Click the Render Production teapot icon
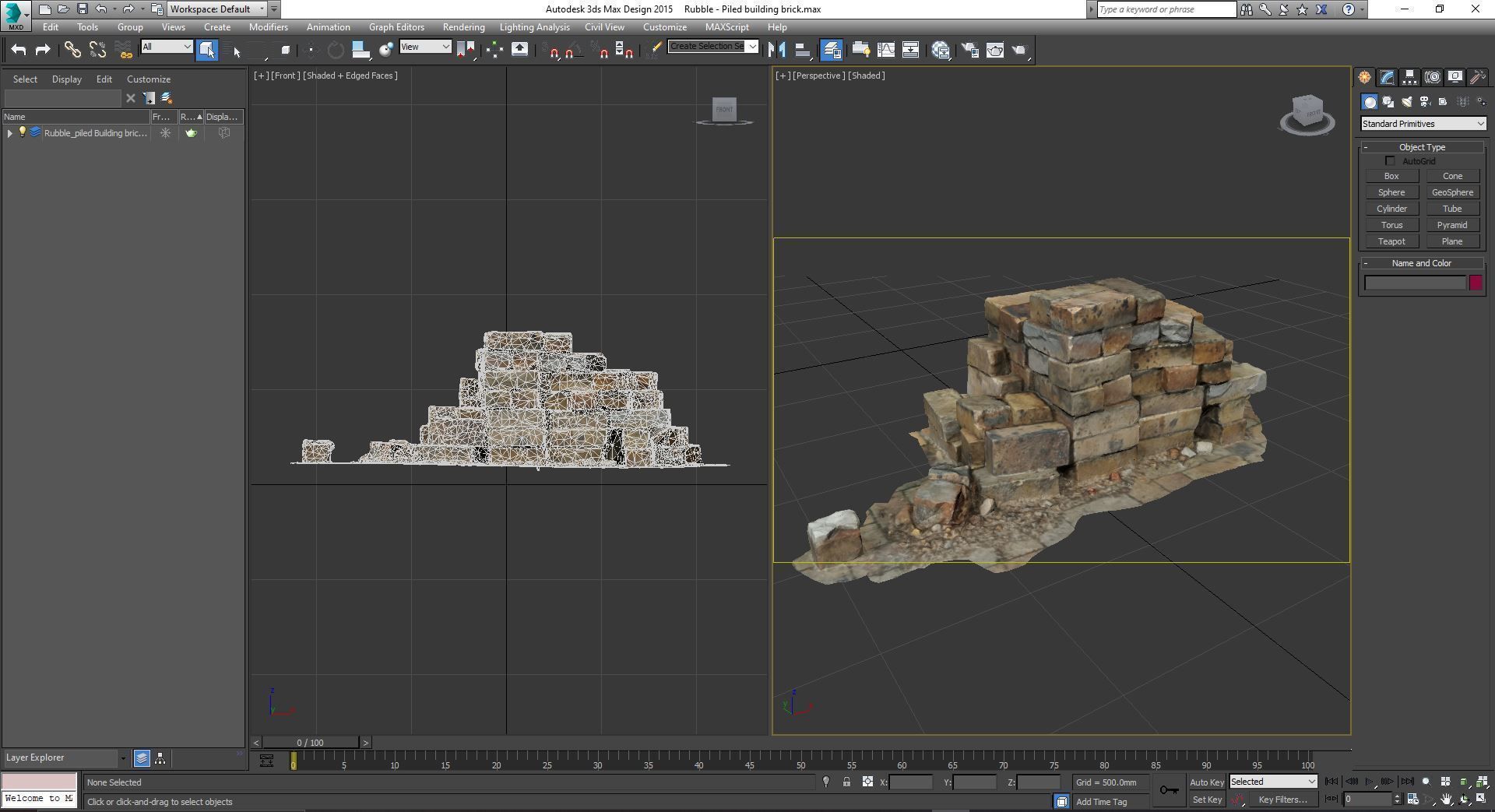This screenshot has width=1495, height=812. [1020, 50]
